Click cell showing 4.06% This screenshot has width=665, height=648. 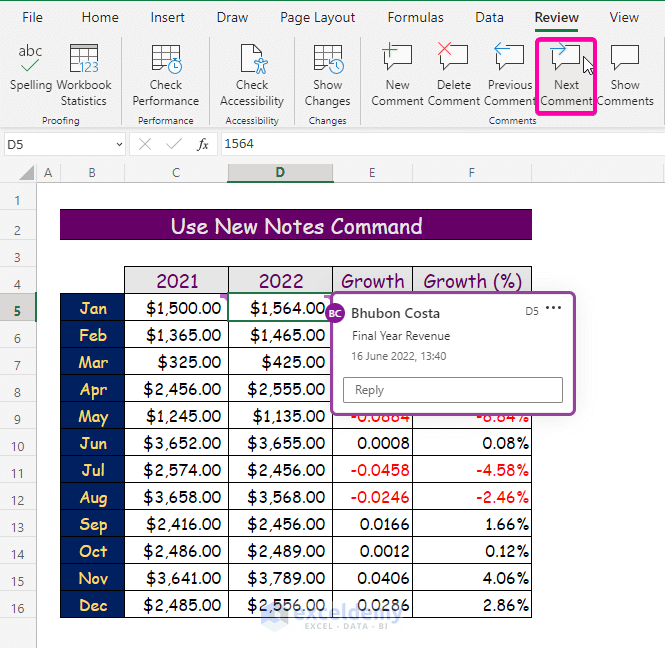pos(472,578)
